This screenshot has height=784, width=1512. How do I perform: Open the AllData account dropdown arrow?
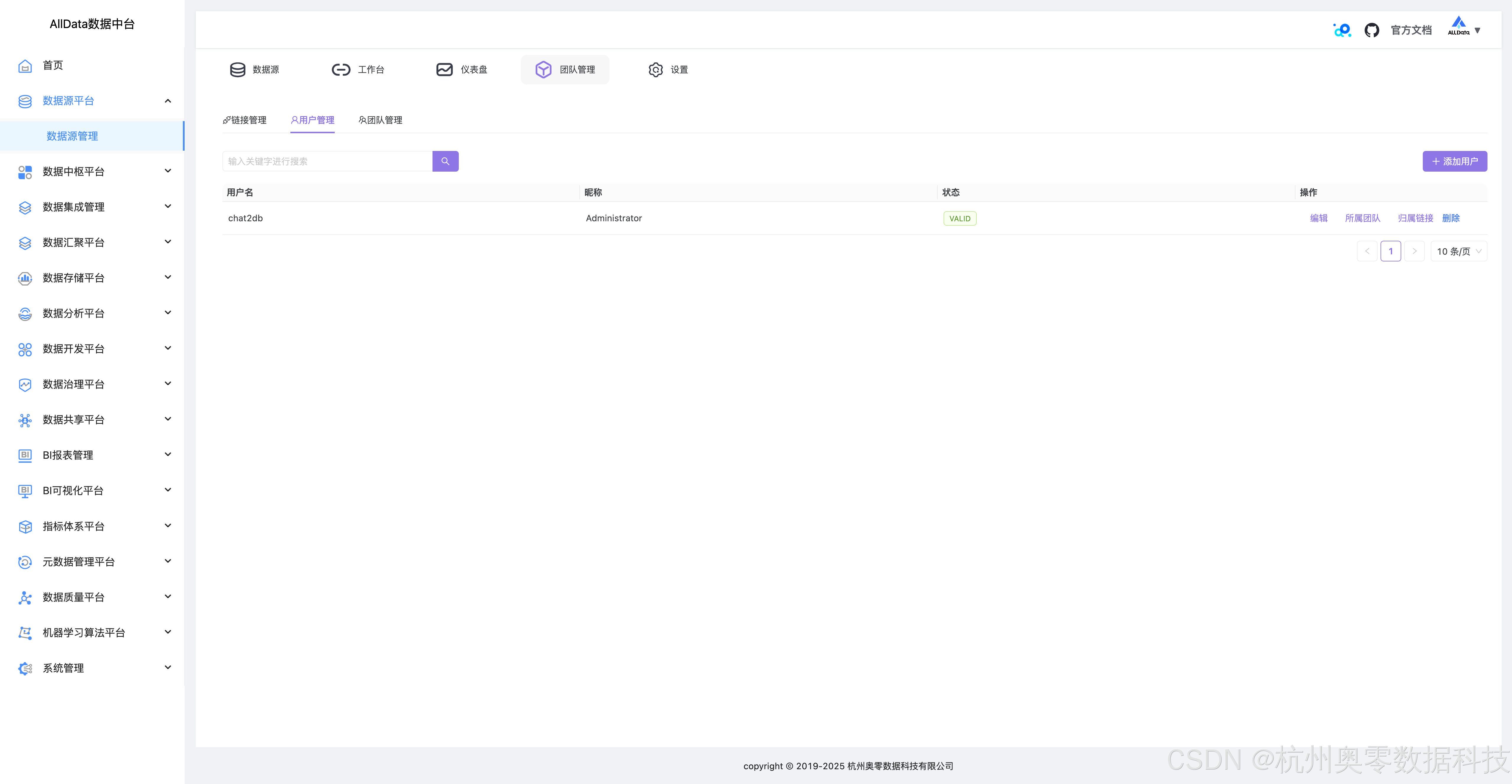pos(1477,30)
